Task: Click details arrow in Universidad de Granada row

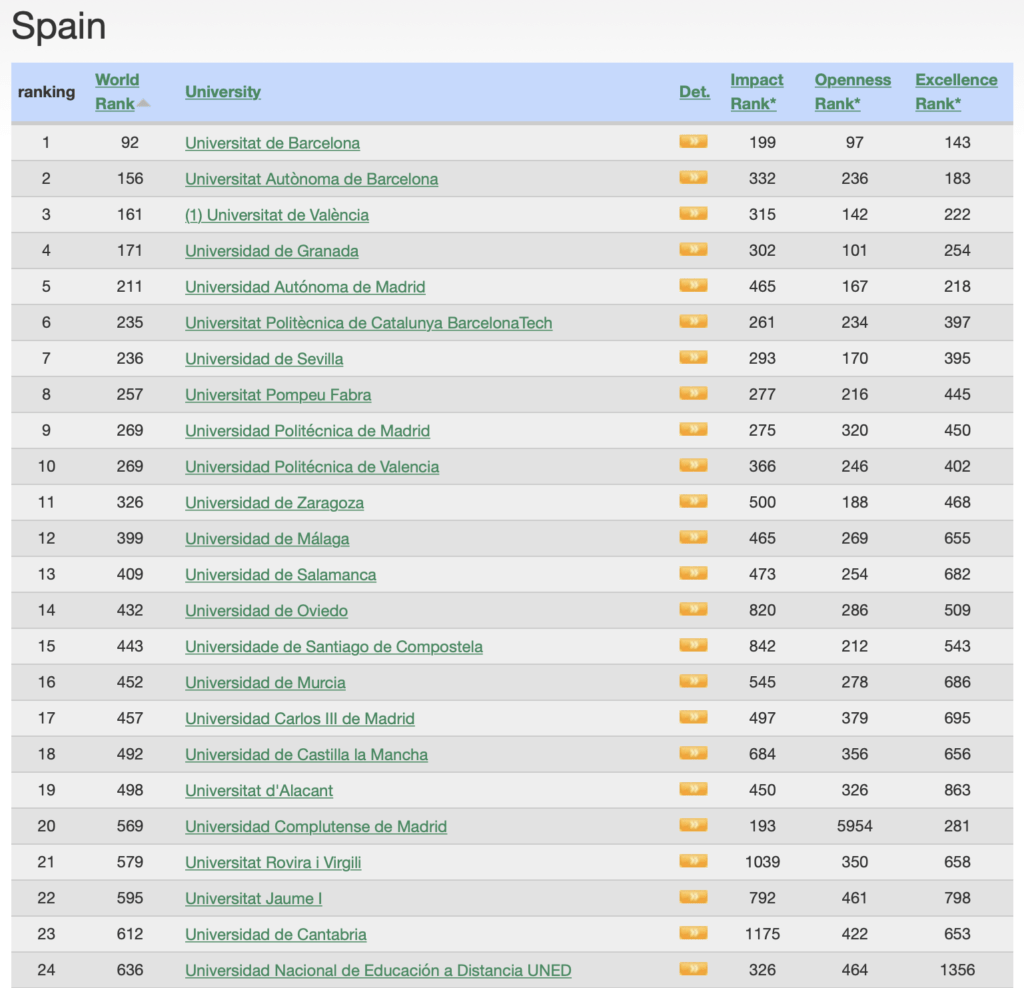Action: [x=693, y=249]
